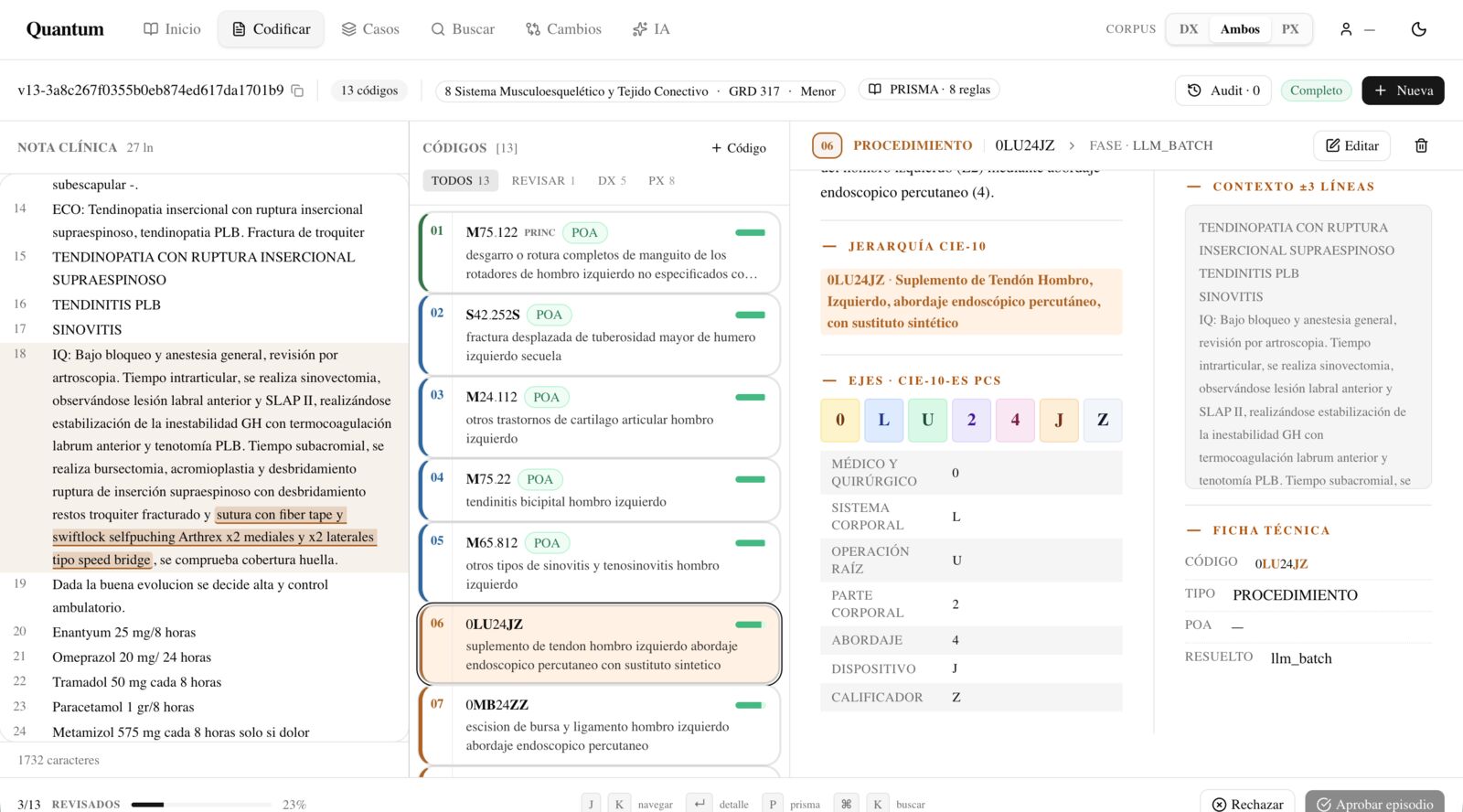Go to Casos section
Screen dimensions: 1463x812
[x=370, y=29]
